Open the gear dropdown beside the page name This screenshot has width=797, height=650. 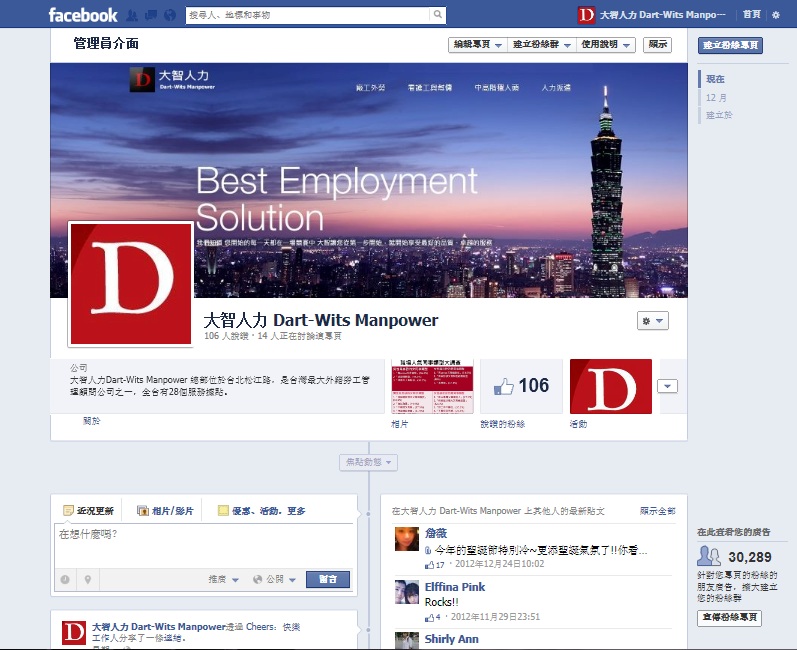point(653,321)
